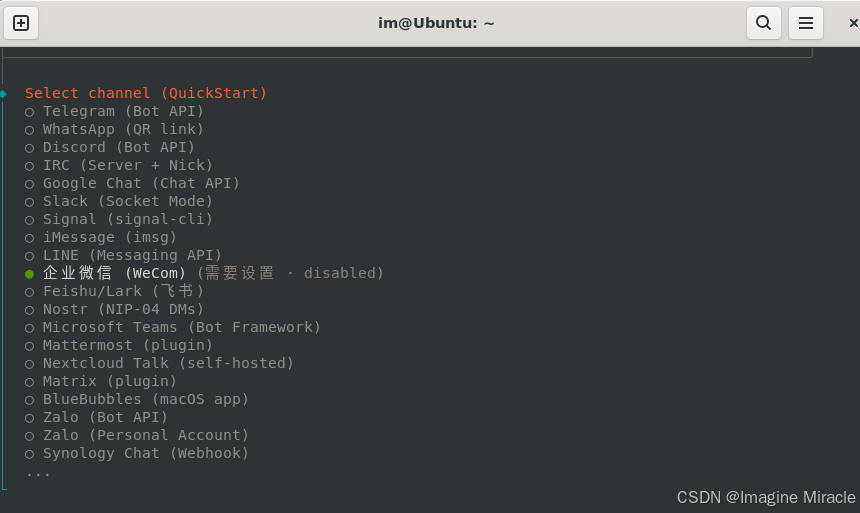The width and height of the screenshot is (860, 513).
Task: Close the terminal window
Action: click(x=853, y=23)
